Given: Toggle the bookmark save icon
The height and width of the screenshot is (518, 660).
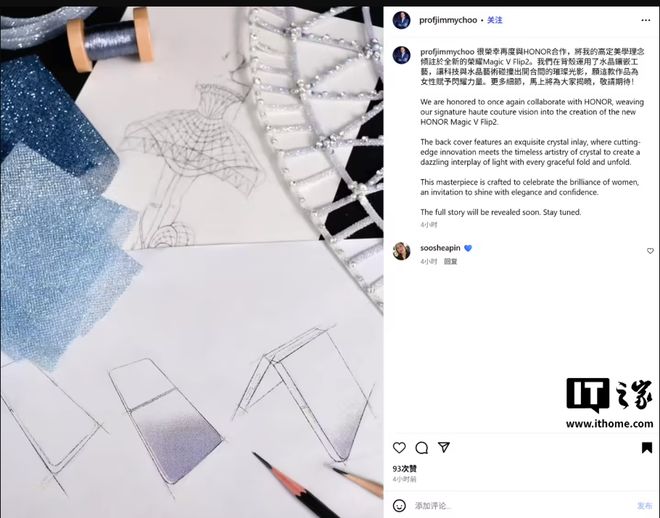Looking at the screenshot, I should [647, 447].
